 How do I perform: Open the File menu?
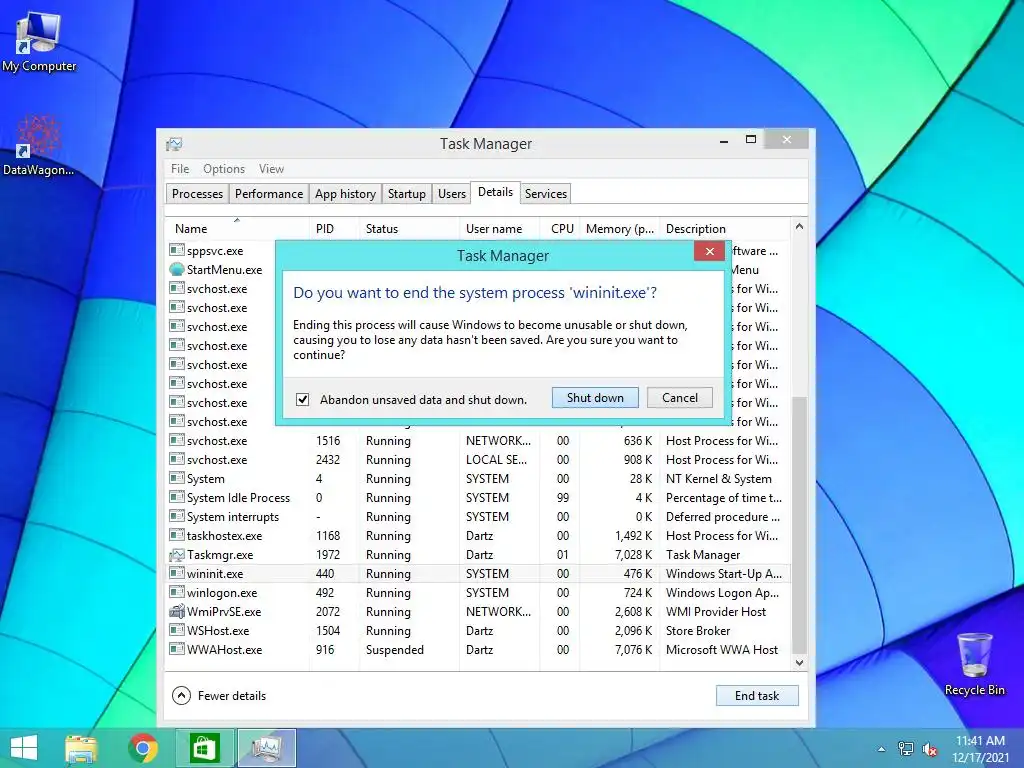[x=180, y=168]
